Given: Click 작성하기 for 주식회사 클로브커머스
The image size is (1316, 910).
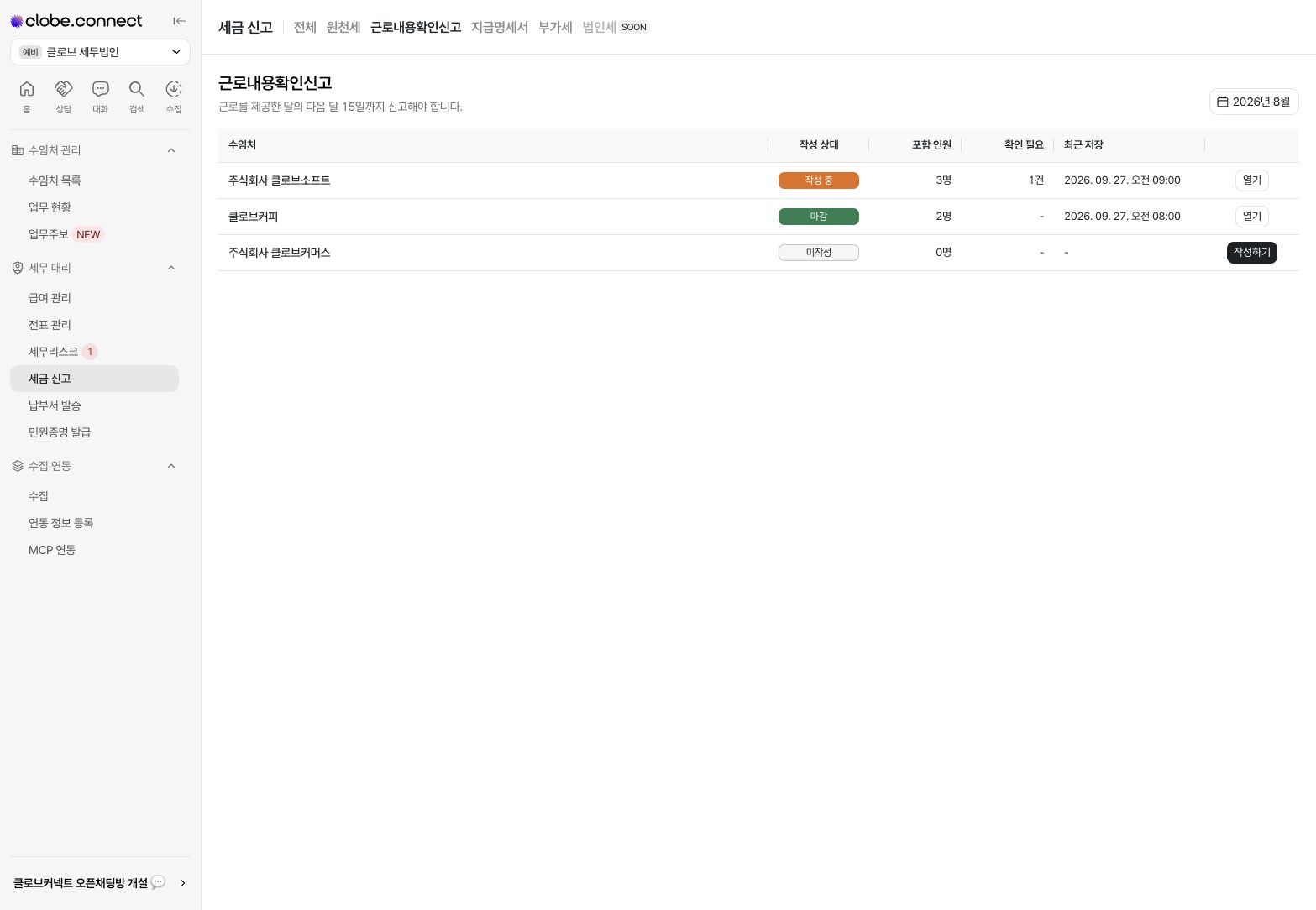Looking at the screenshot, I should click(x=1251, y=253).
